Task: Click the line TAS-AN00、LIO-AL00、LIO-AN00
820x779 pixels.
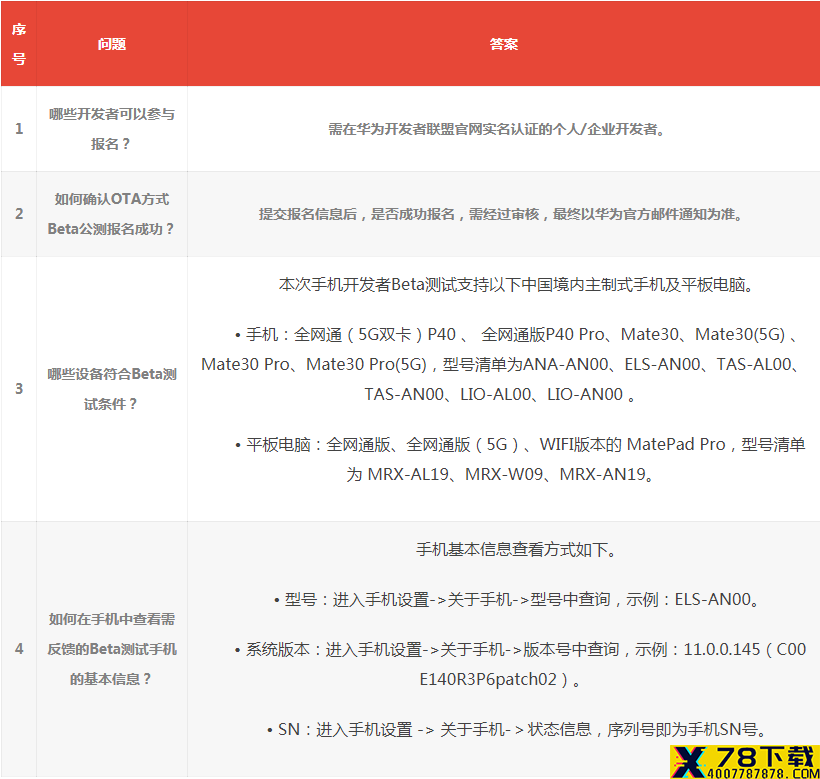Action: (x=499, y=394)
